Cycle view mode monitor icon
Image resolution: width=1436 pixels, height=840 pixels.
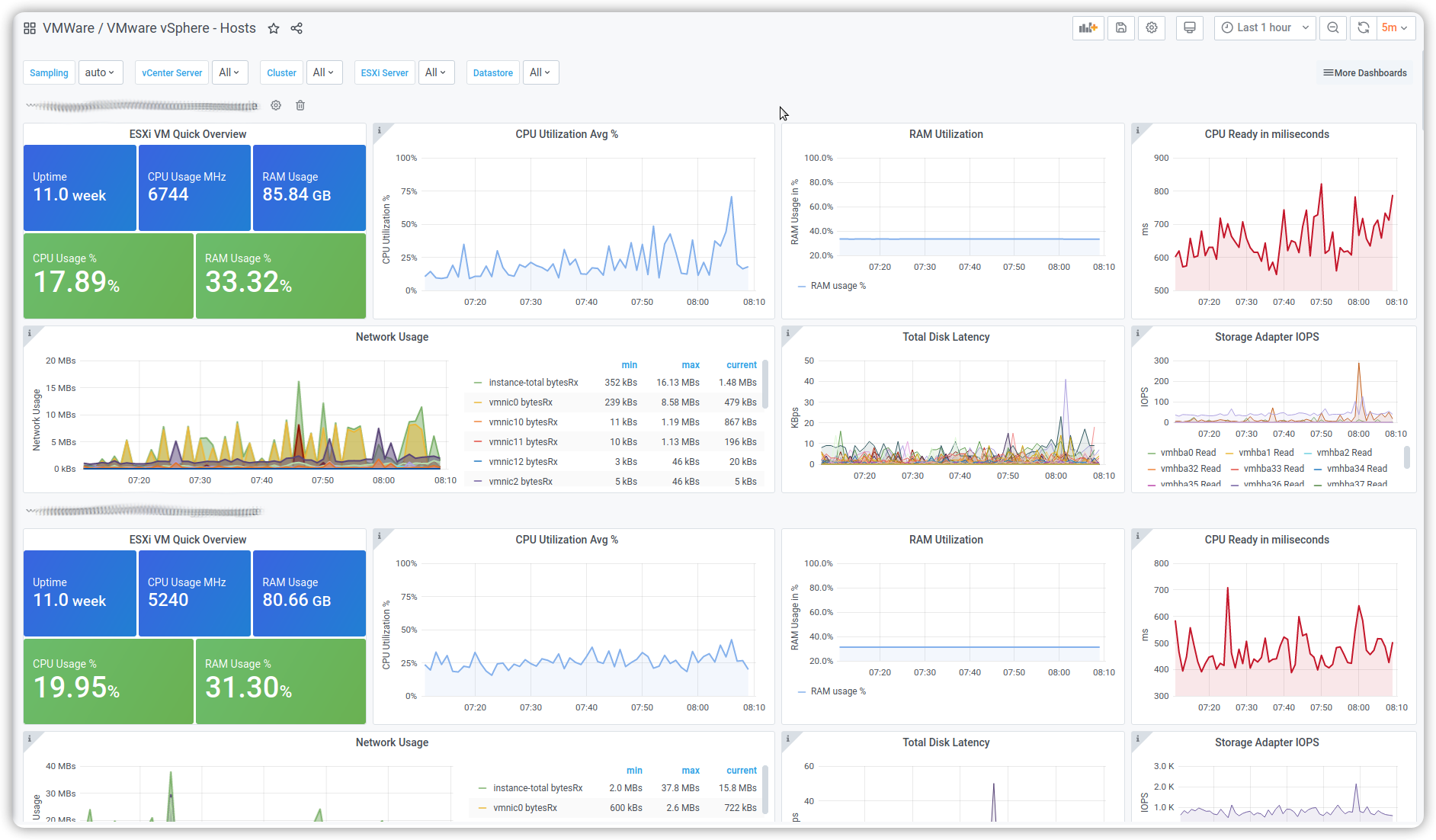[x=1190, y=27]
